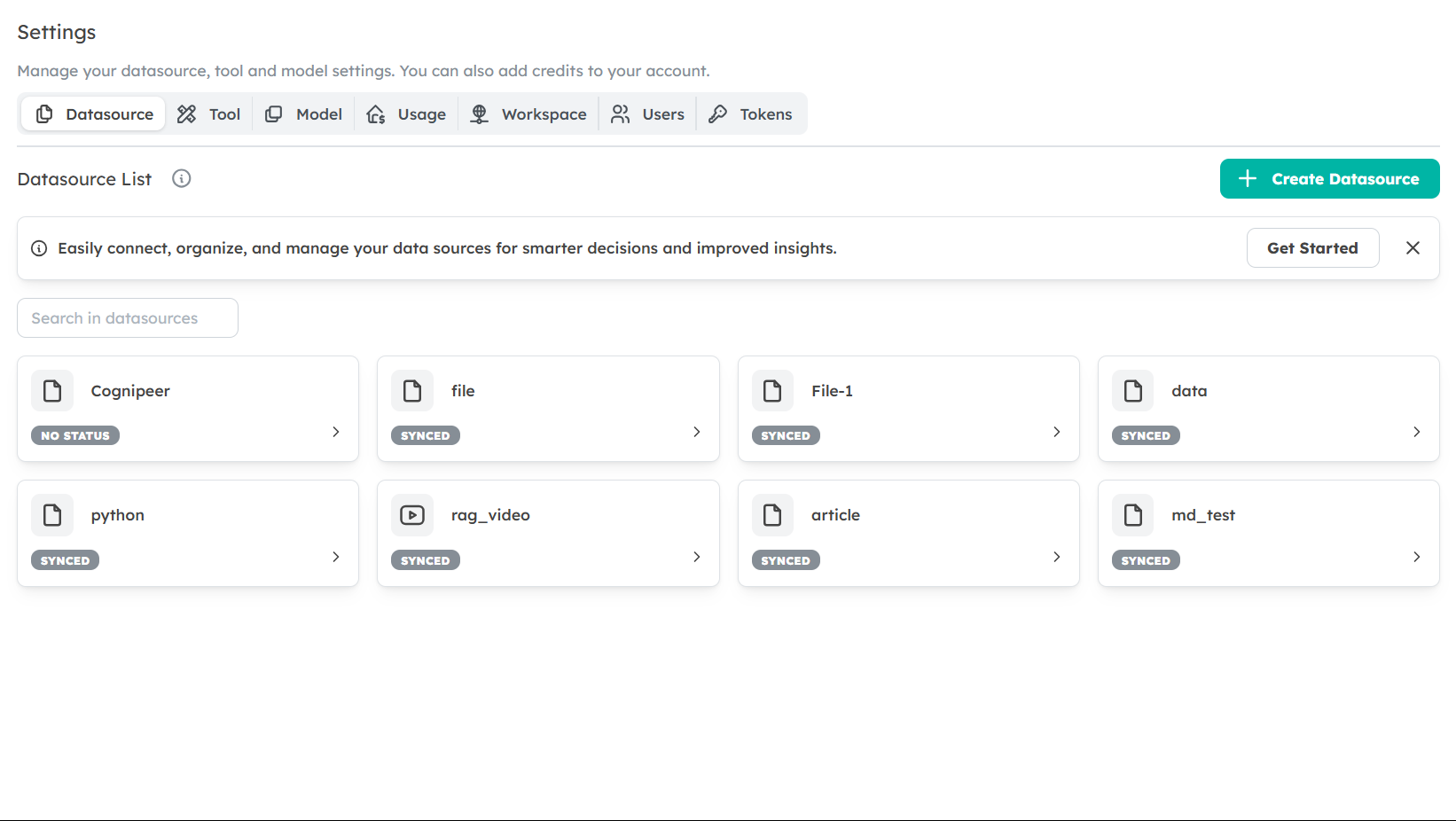
Task: Open the rag_video chevron arrow
Action: 696,557
